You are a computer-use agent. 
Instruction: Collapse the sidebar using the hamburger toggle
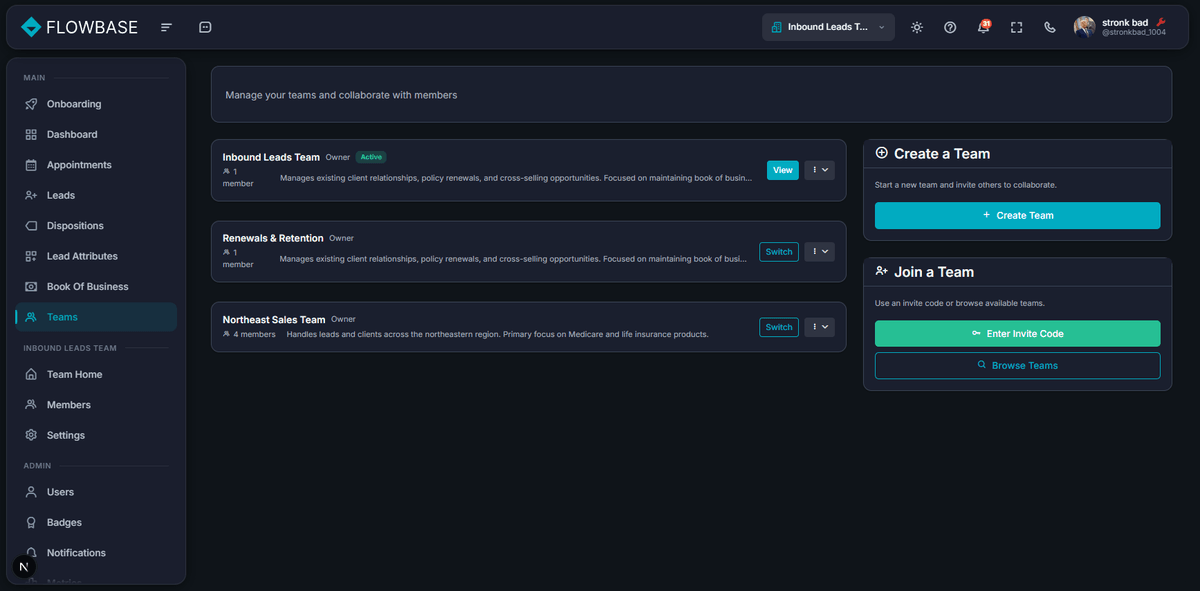(166, 27)
